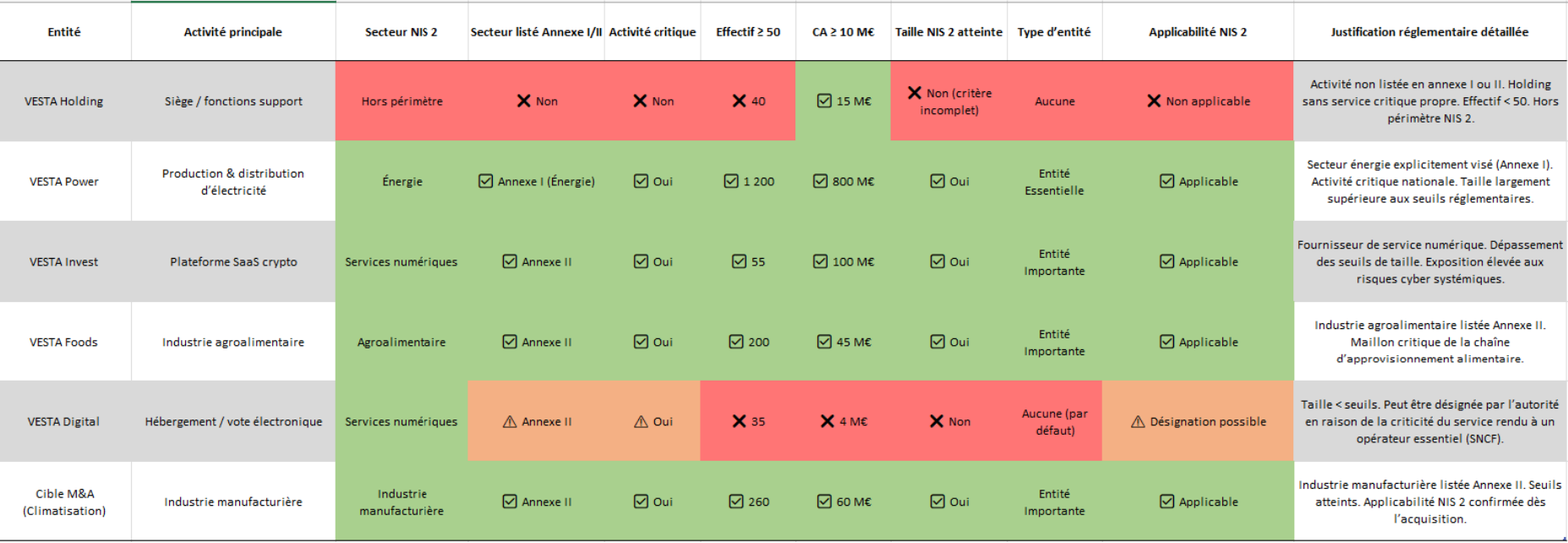The image size is (1568, 543).
Task: Click the Cible M&A (Climatisation) cell
Action: click(64, 502)
